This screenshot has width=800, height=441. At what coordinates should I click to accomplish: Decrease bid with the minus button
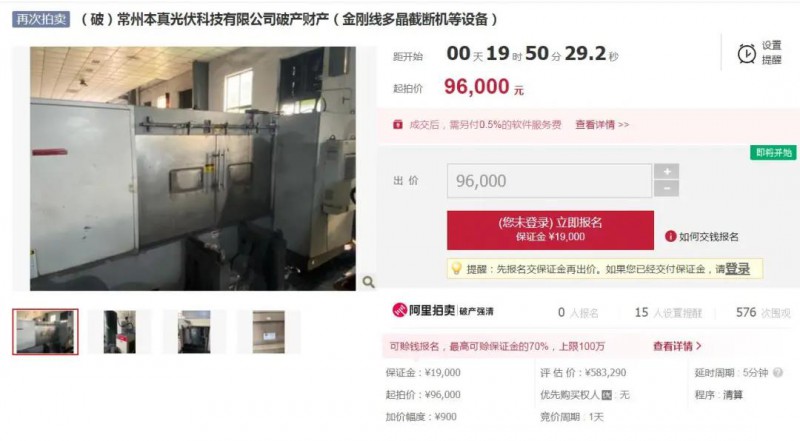(666, 188)
